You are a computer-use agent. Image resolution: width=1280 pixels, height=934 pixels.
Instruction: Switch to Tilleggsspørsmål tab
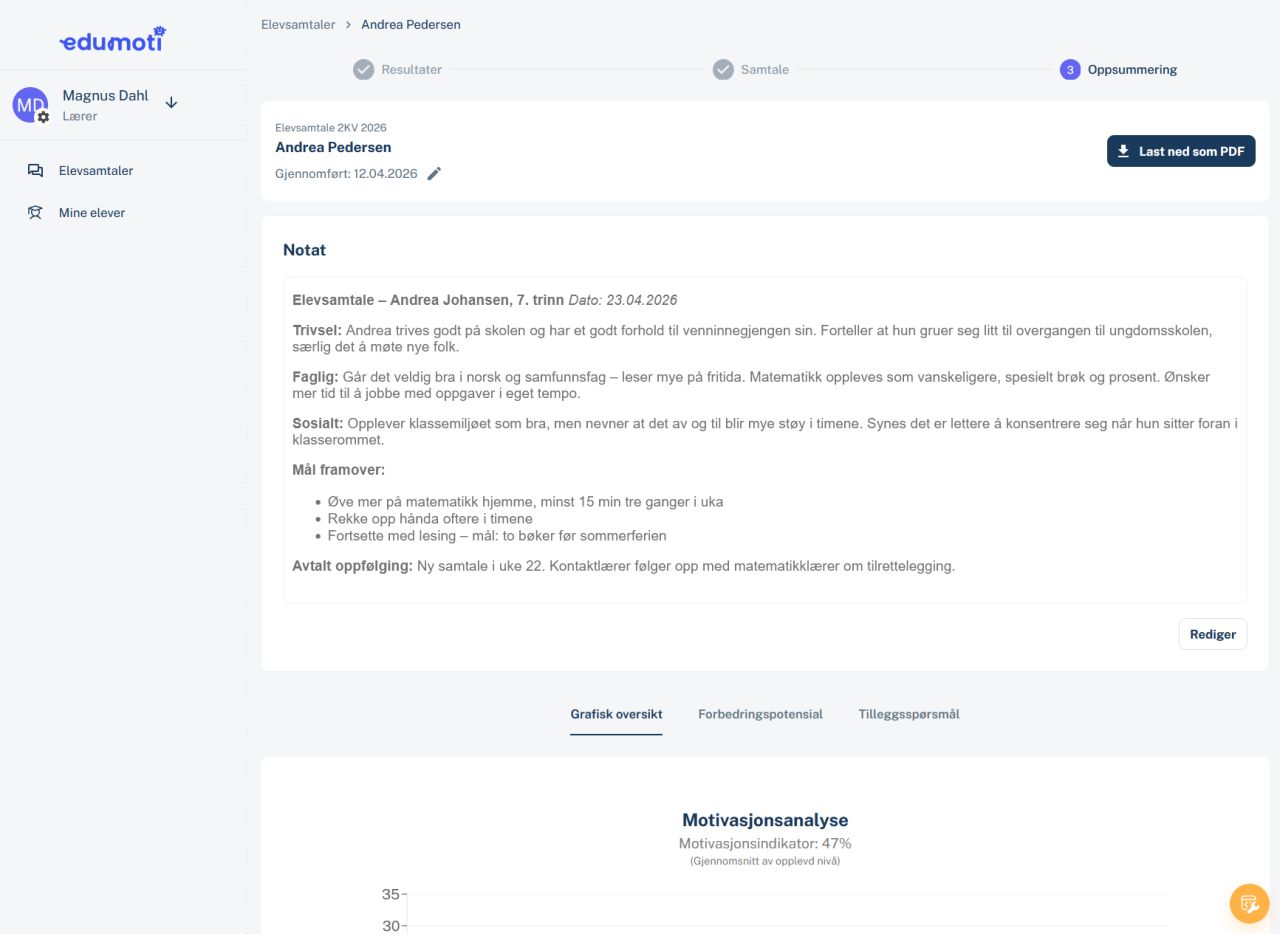[x=909, y=714]
